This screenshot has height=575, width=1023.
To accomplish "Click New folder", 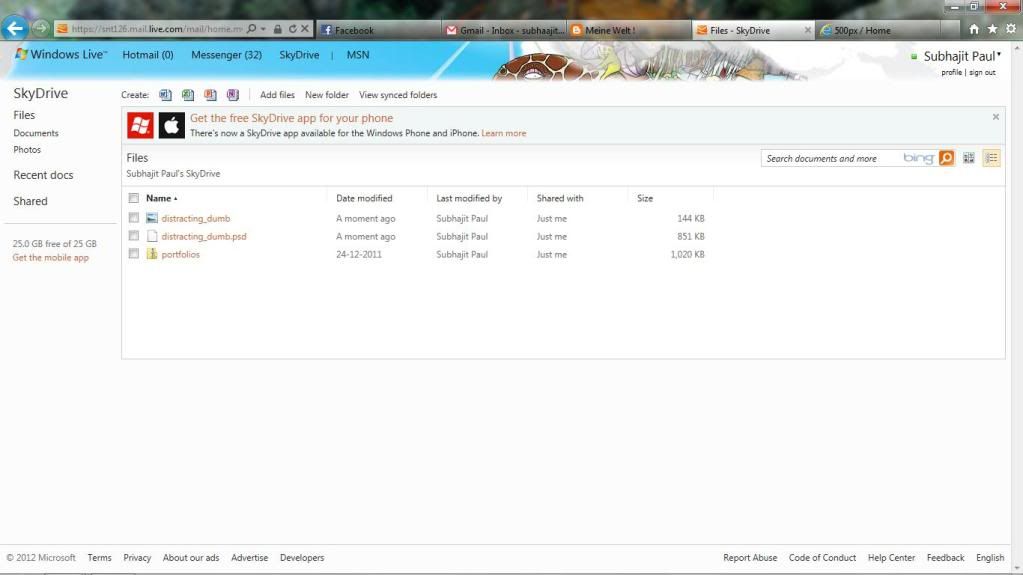I will tap(327, 95).
